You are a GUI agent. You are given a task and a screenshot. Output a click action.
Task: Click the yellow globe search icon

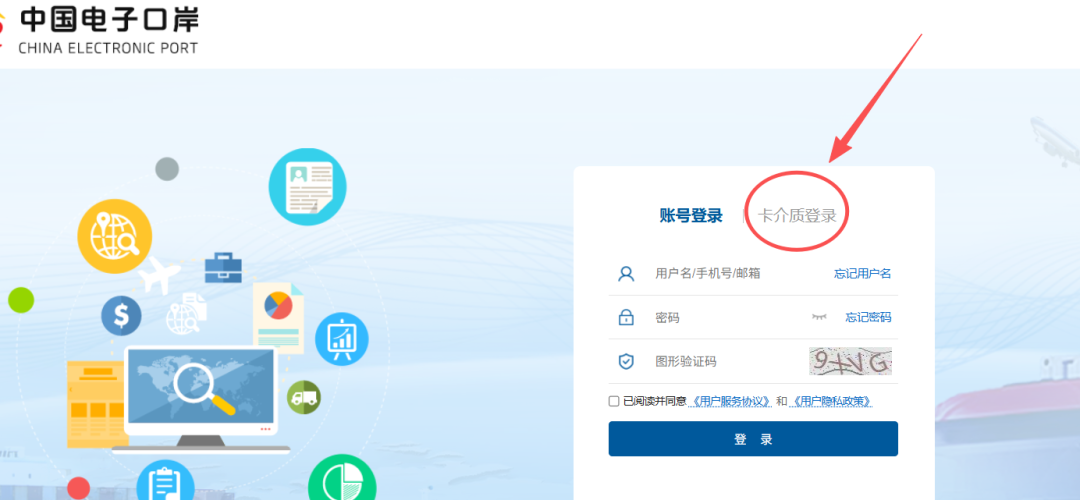coord(114,236)
